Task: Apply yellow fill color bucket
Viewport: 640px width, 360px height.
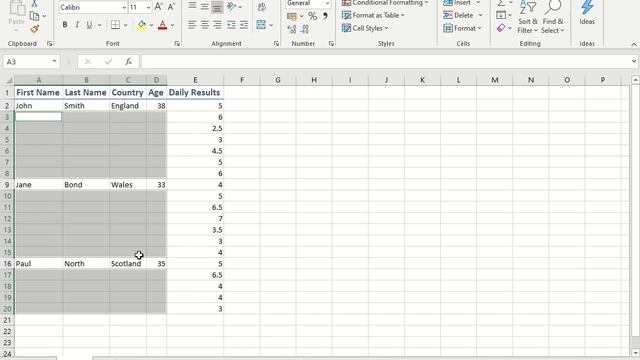Action: point(142,25)
